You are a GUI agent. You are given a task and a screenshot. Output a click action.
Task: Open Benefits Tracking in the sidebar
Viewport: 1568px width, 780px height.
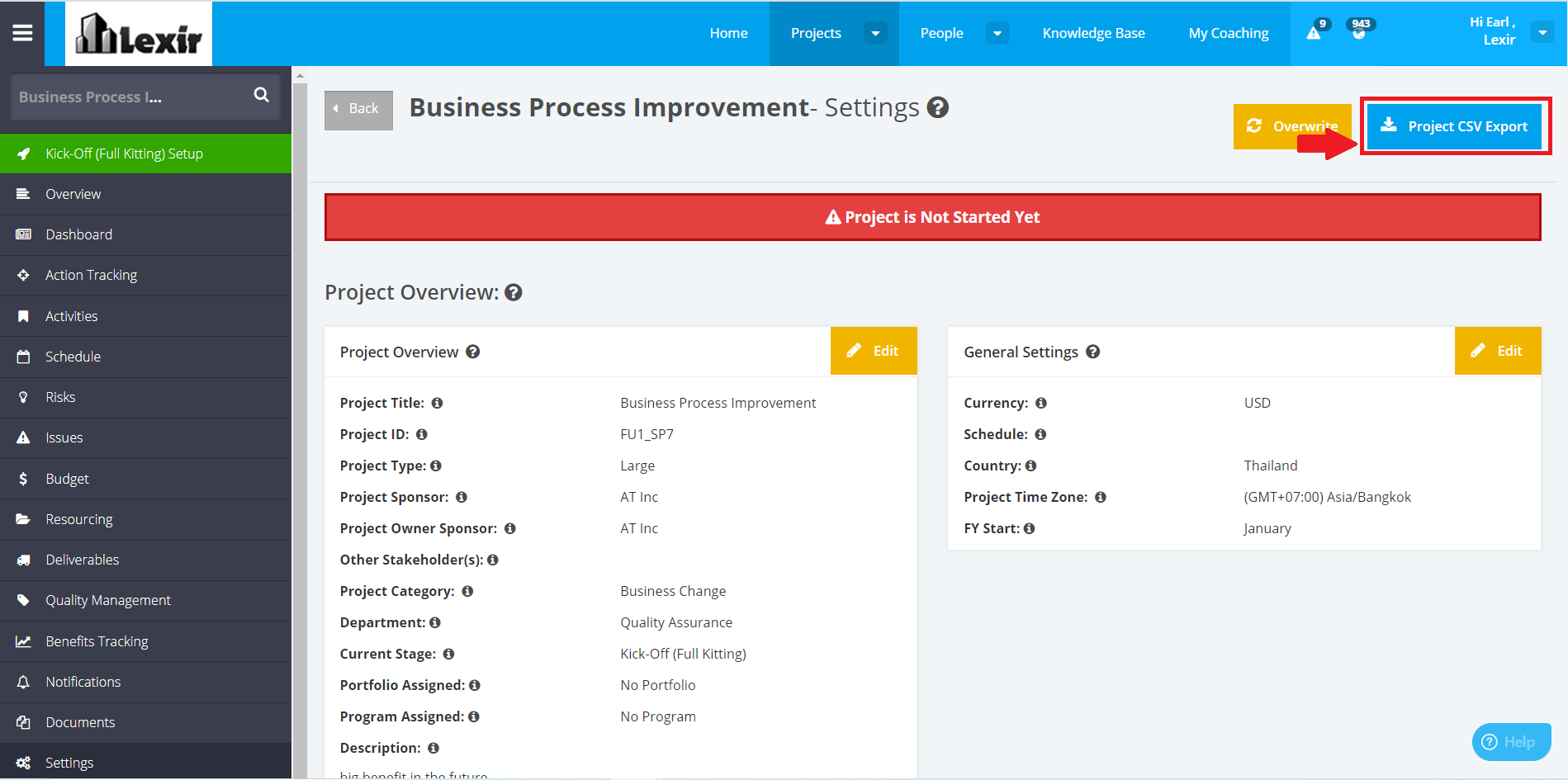(145, 641)
